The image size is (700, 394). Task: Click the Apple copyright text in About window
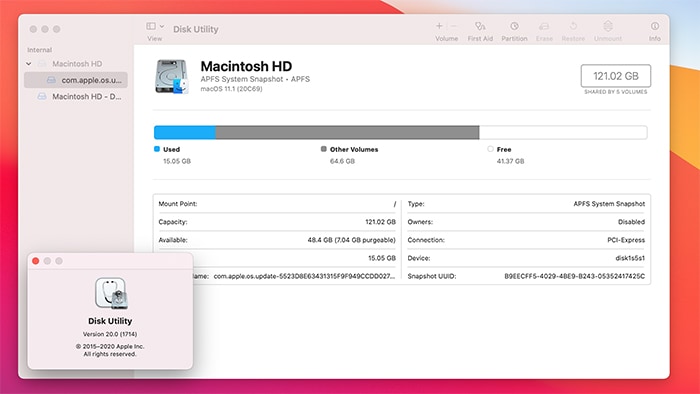[x=110, y=350]
